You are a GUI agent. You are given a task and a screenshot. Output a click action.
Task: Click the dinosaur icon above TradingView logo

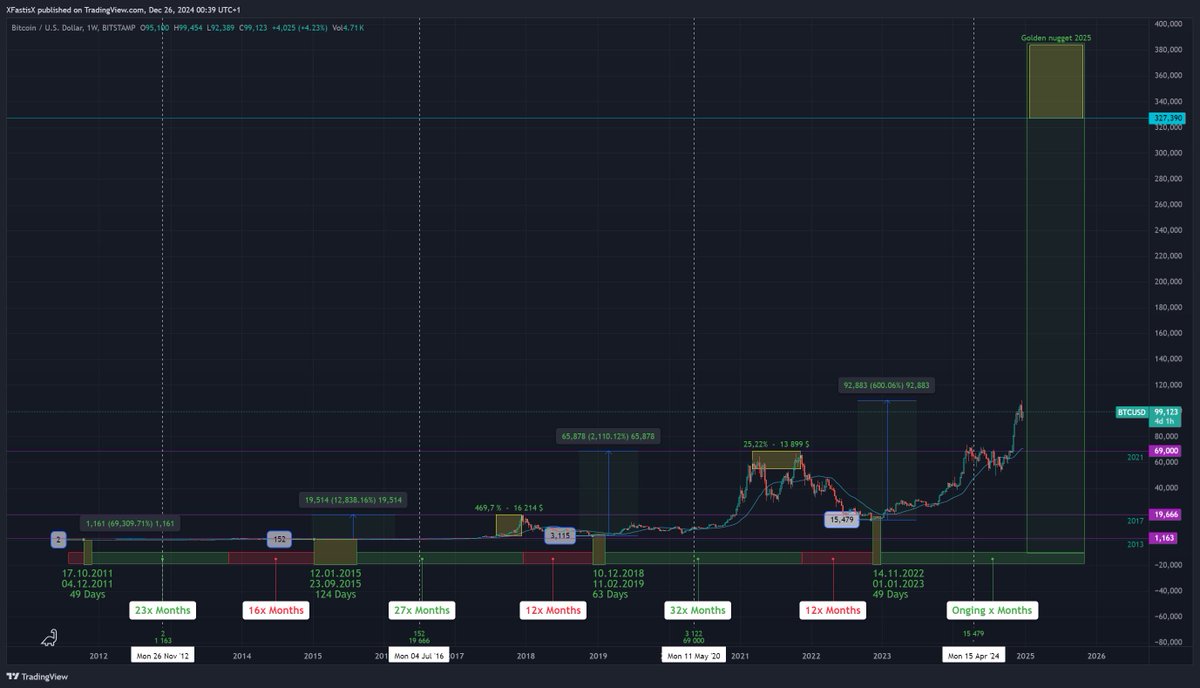point(49,638)
